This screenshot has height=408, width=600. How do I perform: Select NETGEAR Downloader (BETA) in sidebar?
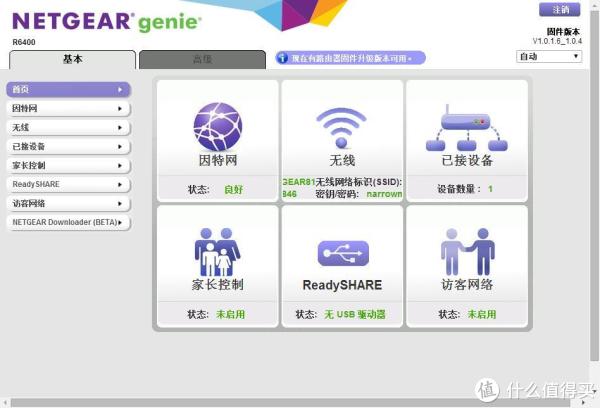68,222
